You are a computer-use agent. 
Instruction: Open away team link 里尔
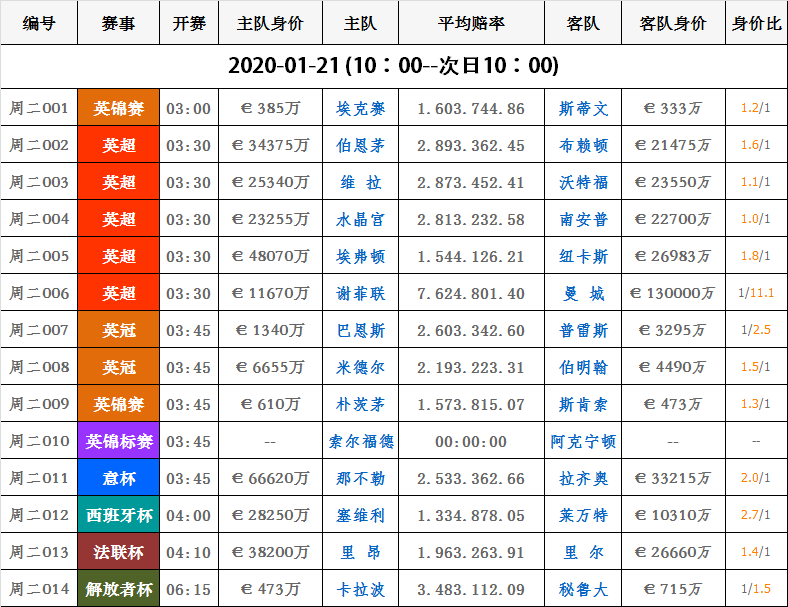coord(583,552)
